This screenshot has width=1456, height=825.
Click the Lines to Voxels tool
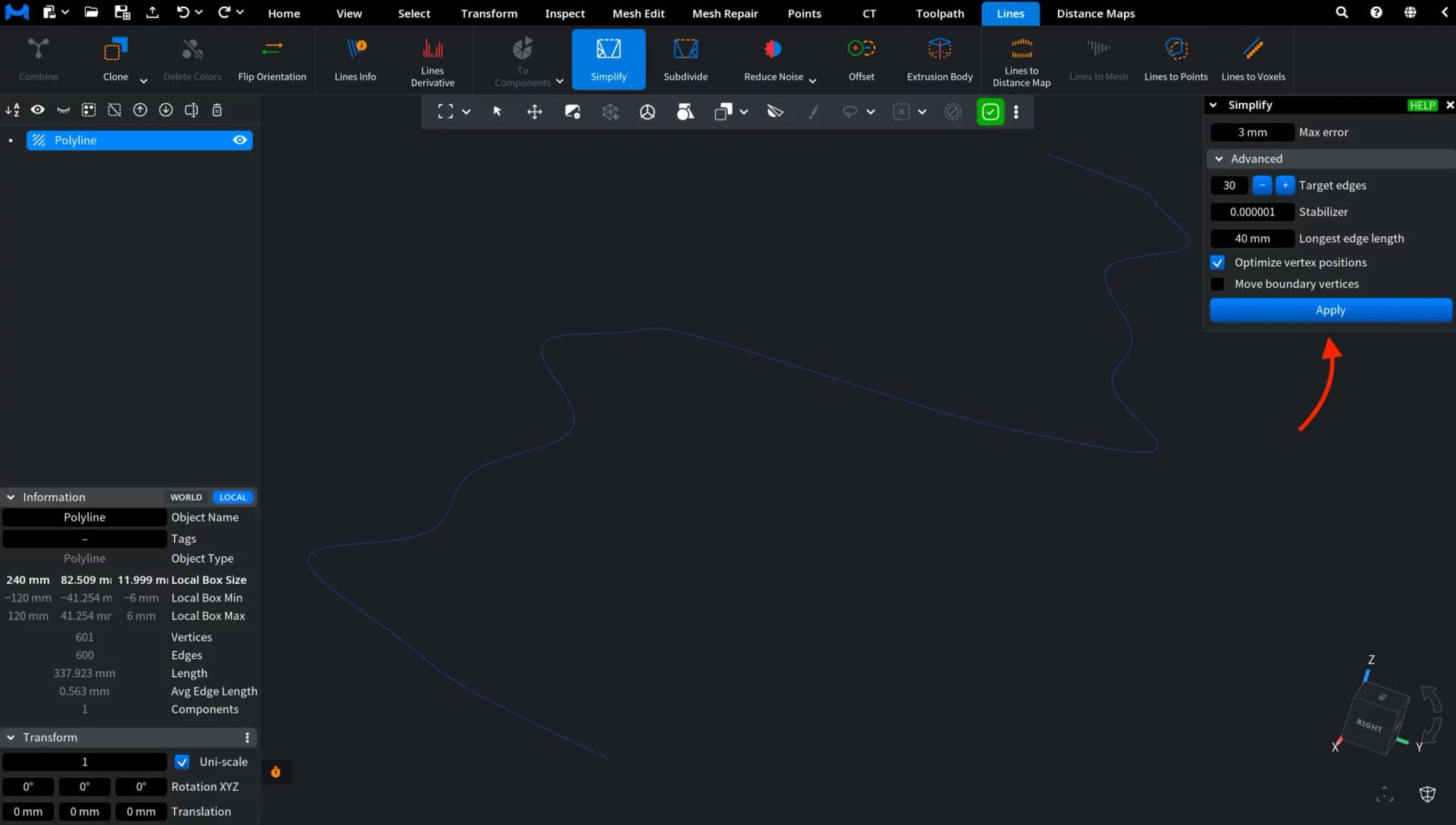[1253, 59]
